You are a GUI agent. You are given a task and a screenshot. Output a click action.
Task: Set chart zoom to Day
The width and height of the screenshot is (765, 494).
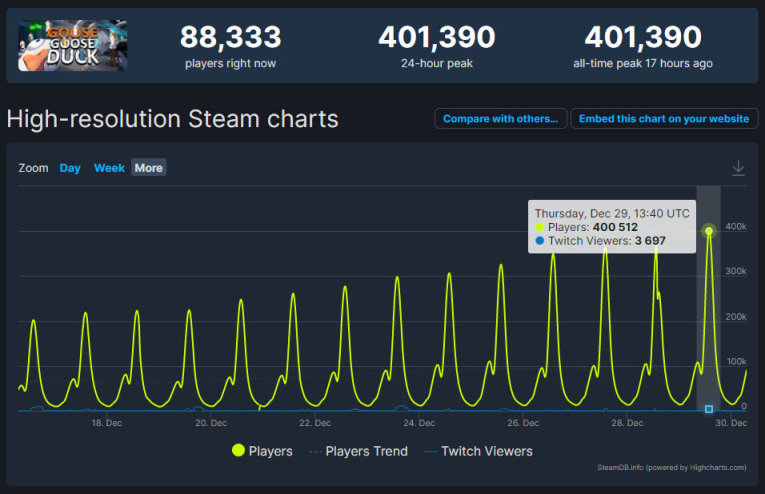point(70,168)
